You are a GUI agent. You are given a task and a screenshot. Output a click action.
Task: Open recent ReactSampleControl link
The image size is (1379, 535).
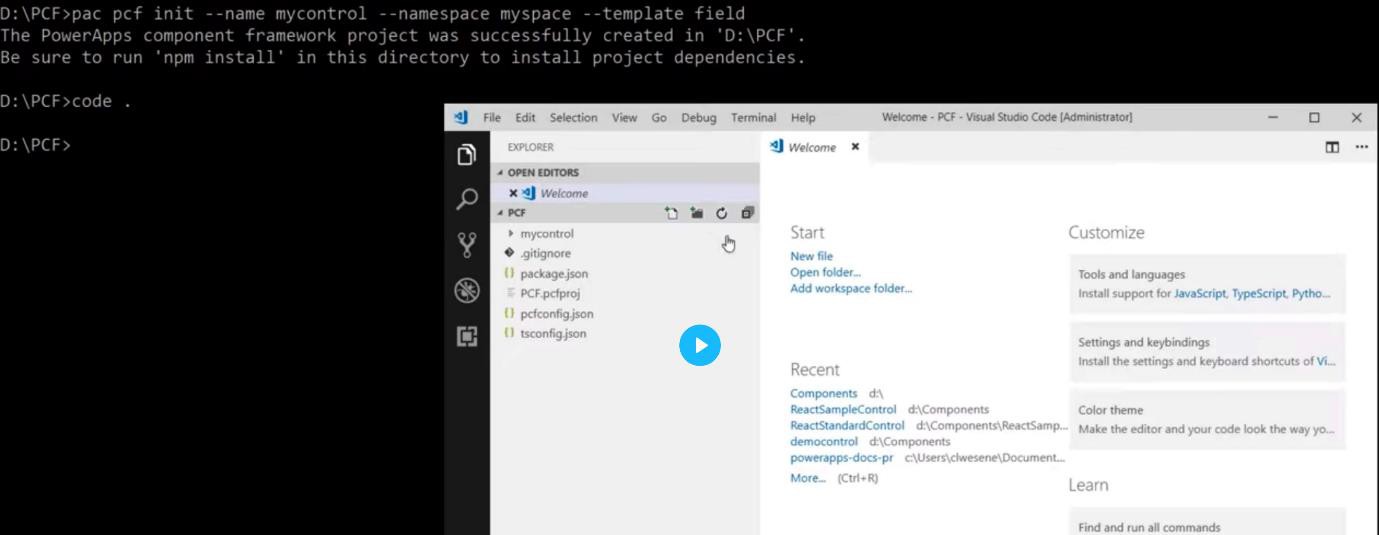coord(843,410)
